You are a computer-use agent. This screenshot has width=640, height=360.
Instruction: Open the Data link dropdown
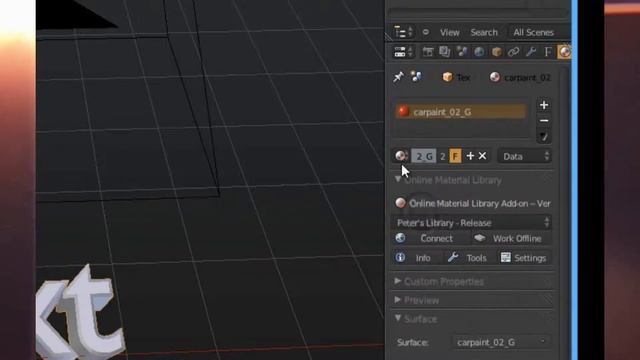(524, 156)
